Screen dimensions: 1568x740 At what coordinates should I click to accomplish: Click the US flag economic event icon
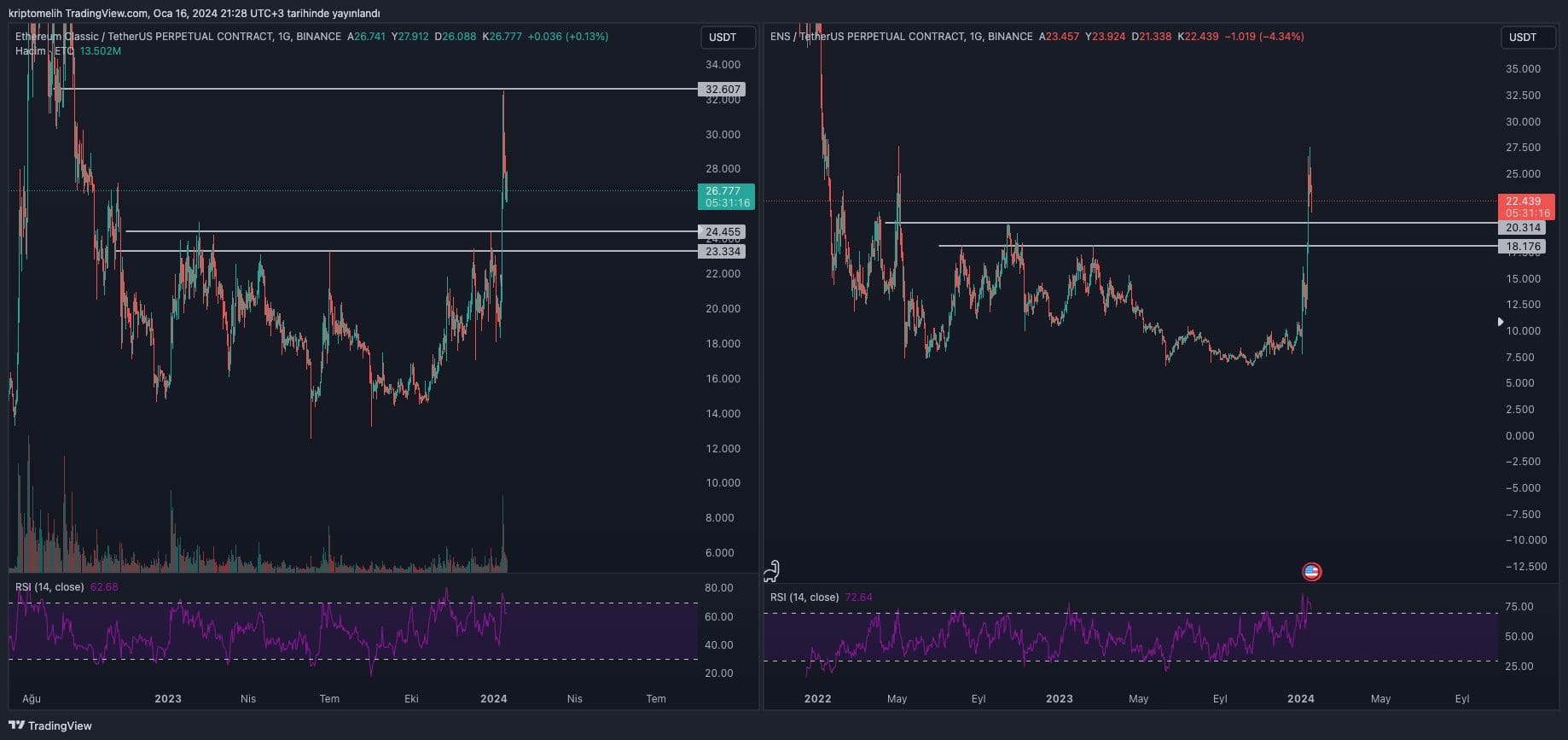pos(1312,572)
